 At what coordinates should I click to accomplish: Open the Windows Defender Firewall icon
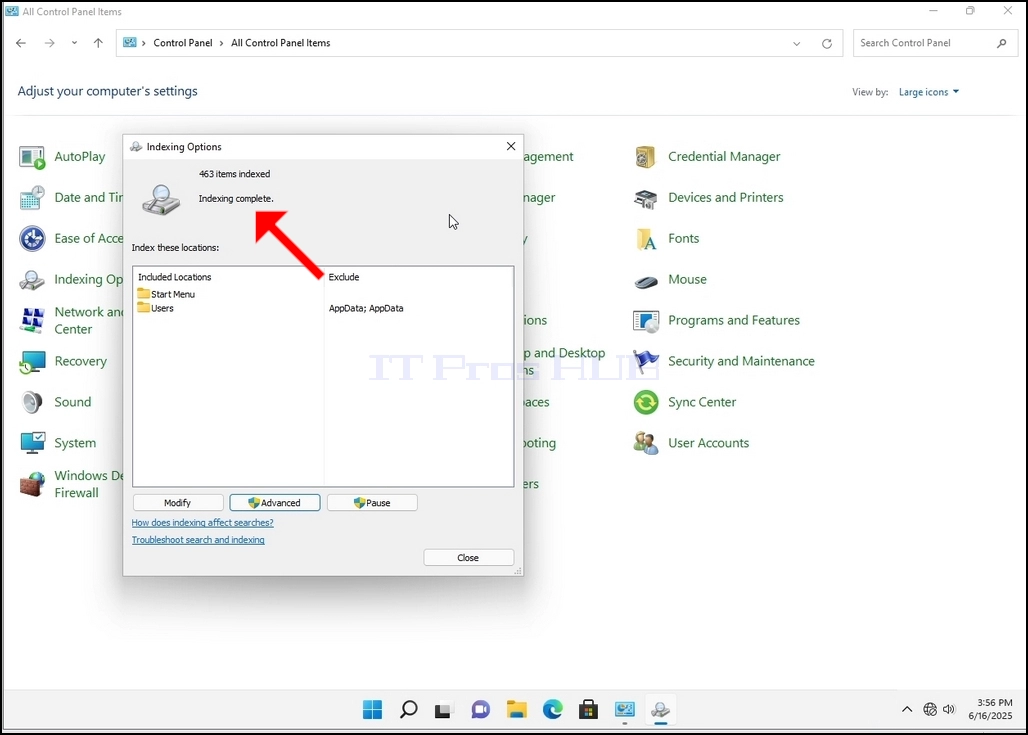click(x=32, y=485)
